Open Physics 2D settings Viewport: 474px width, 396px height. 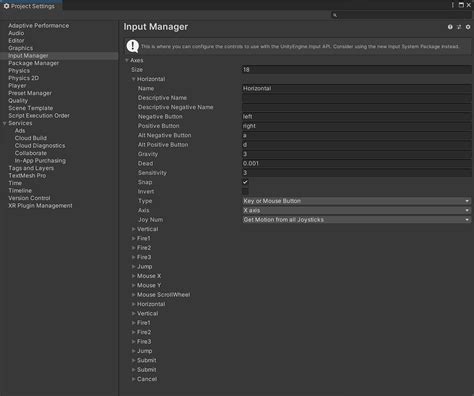[23, 78]
